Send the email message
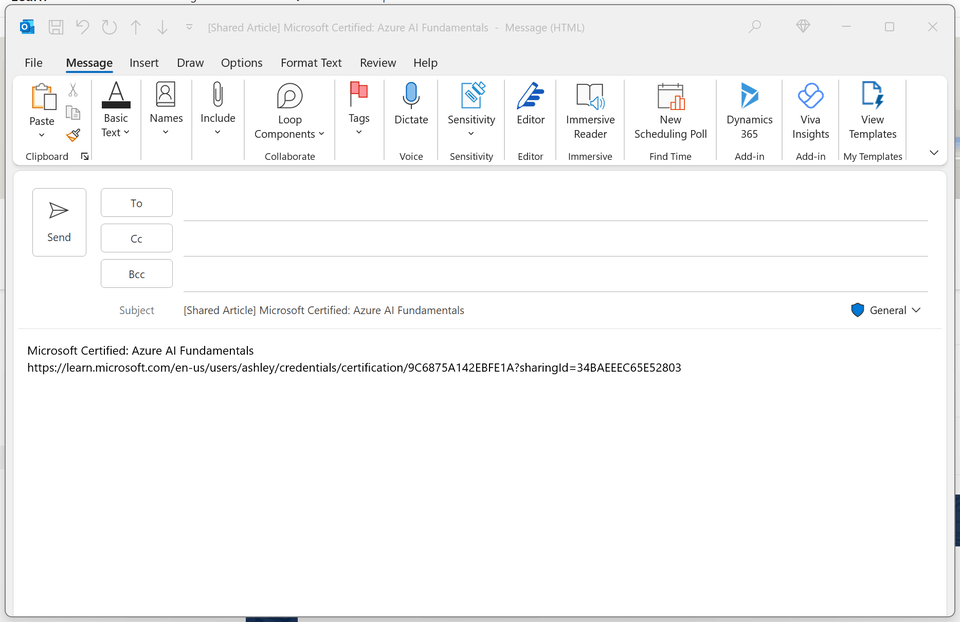Viewport: 960px width, 622px height. click(x=59, y=222)
